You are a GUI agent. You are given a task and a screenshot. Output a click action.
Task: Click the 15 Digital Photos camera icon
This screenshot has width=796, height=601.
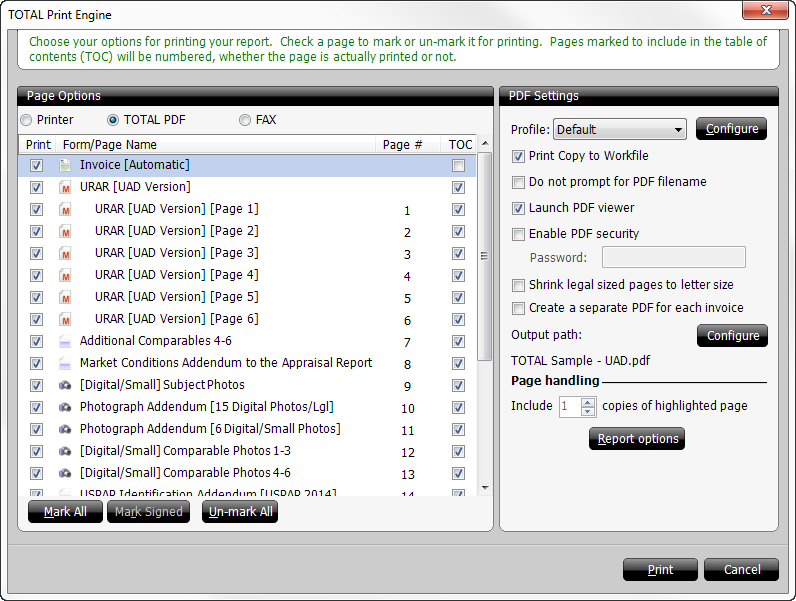click(65, 407)
